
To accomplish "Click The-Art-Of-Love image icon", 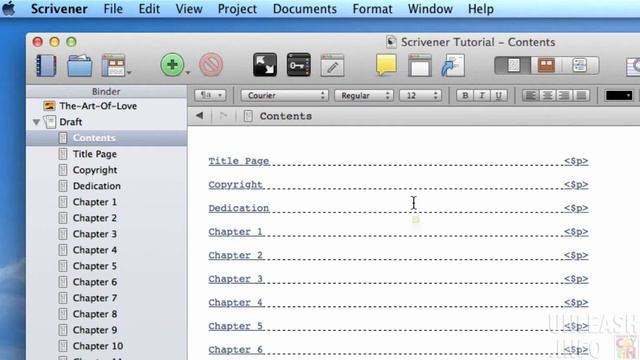I will coord(49,106).
